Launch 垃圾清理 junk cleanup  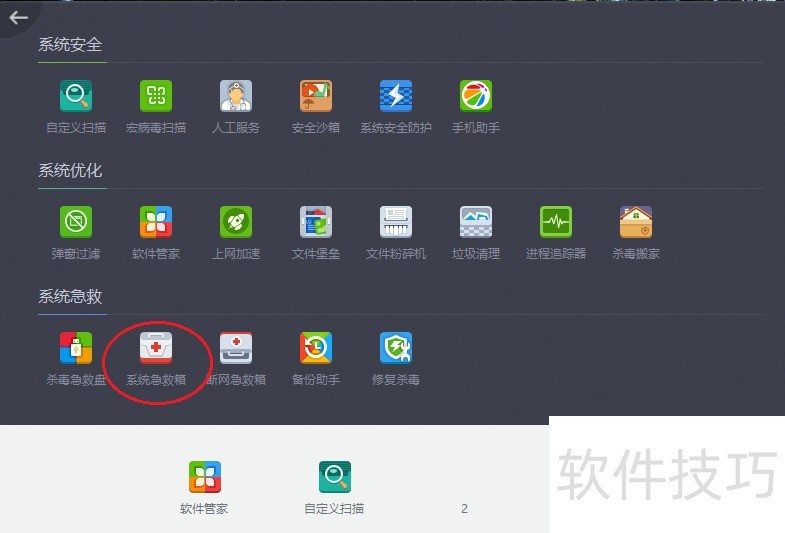click(x=476, y=222)
